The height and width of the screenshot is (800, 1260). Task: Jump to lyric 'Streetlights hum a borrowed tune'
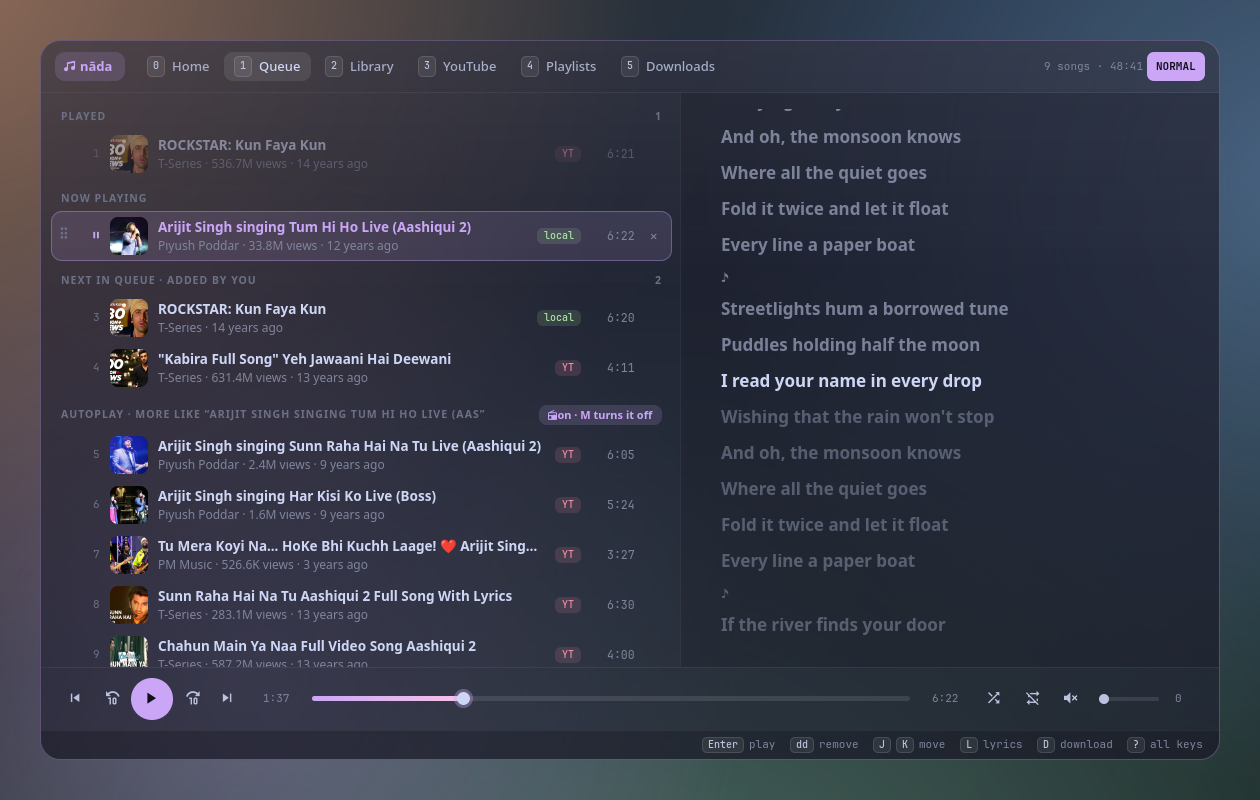[x=864, y=309]
